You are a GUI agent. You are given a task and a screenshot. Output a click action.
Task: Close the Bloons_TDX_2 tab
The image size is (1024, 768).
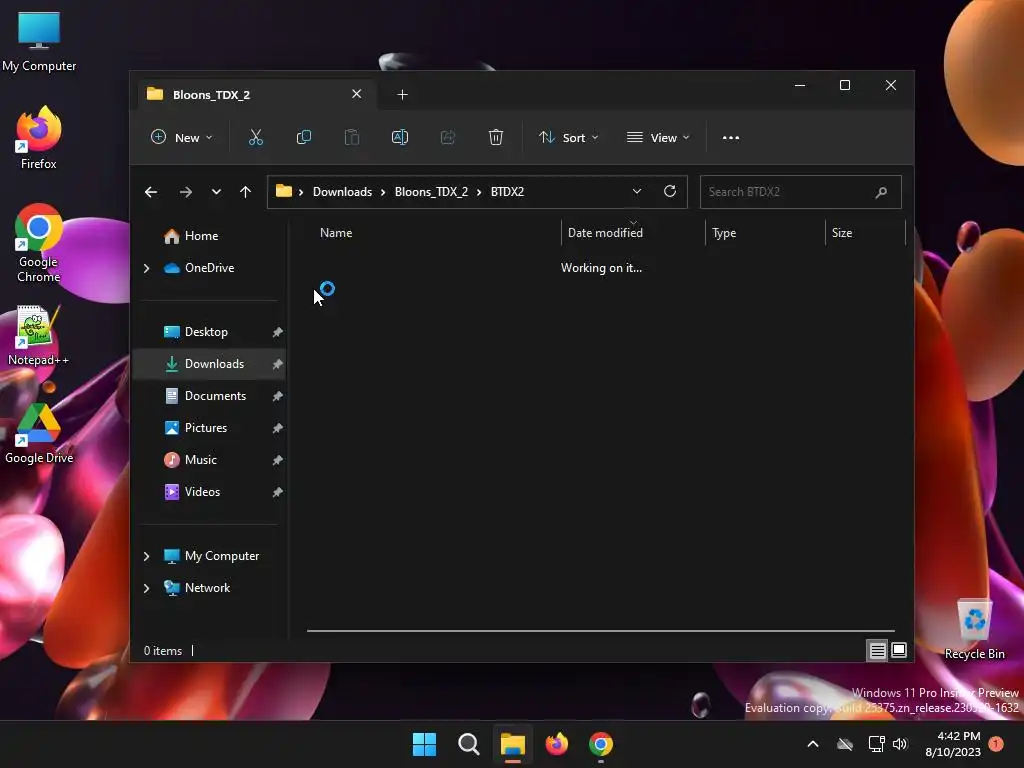point(357,94)
